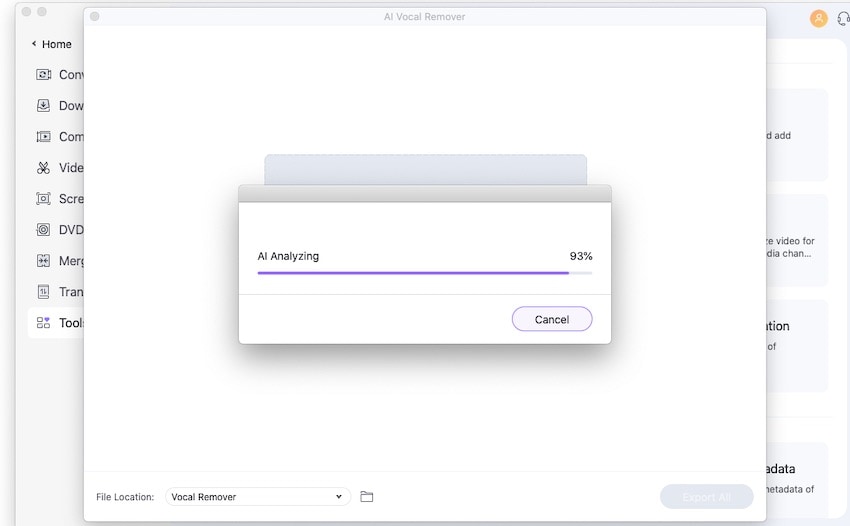
Task: Click the dashed upload area behind dialog
Action: coord(425,168)
